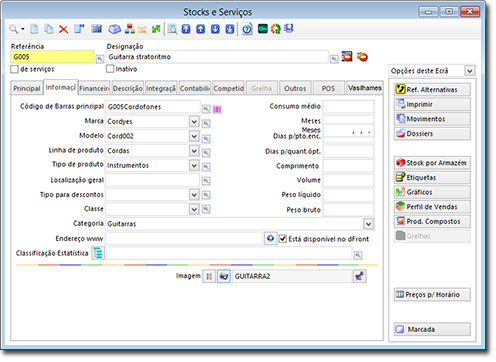This screenshot has width=496, height=362.
Task: Click the Peso bruto input field
Action: click(x=348, y=210)
